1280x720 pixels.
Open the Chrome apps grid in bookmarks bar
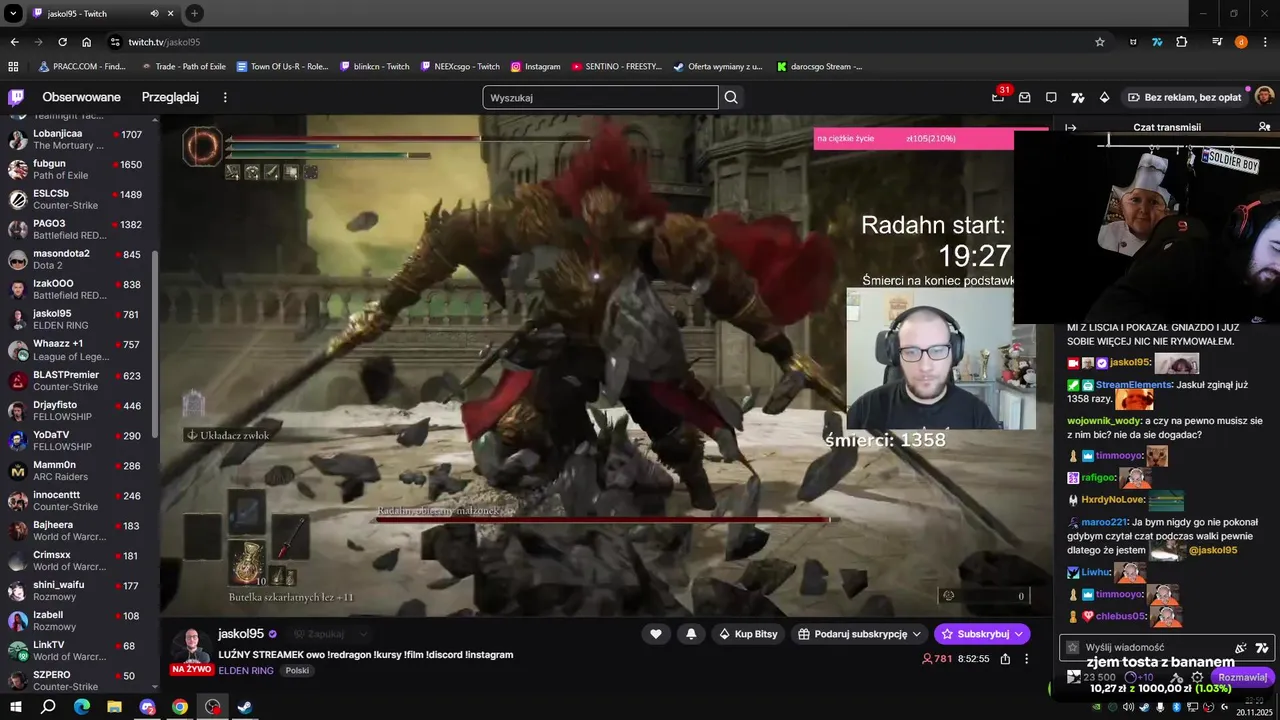click(x=13, y=67)
